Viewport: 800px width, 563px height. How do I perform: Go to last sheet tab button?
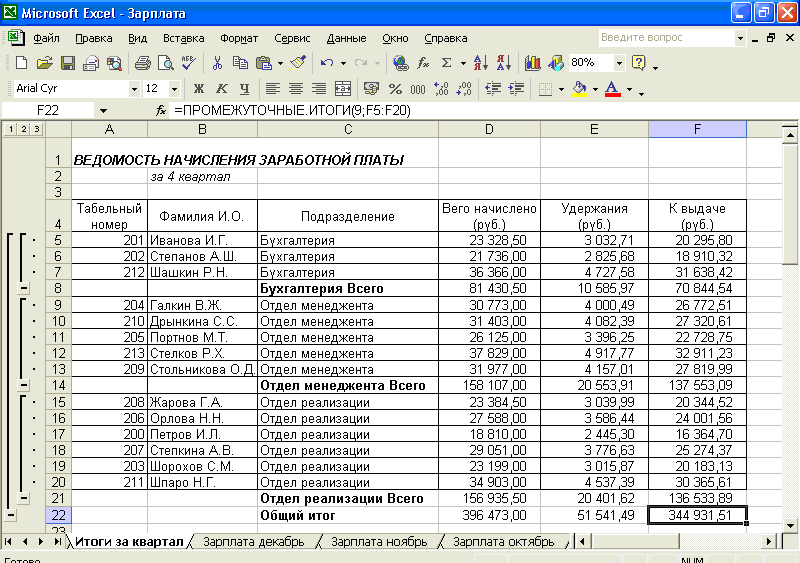57,541
